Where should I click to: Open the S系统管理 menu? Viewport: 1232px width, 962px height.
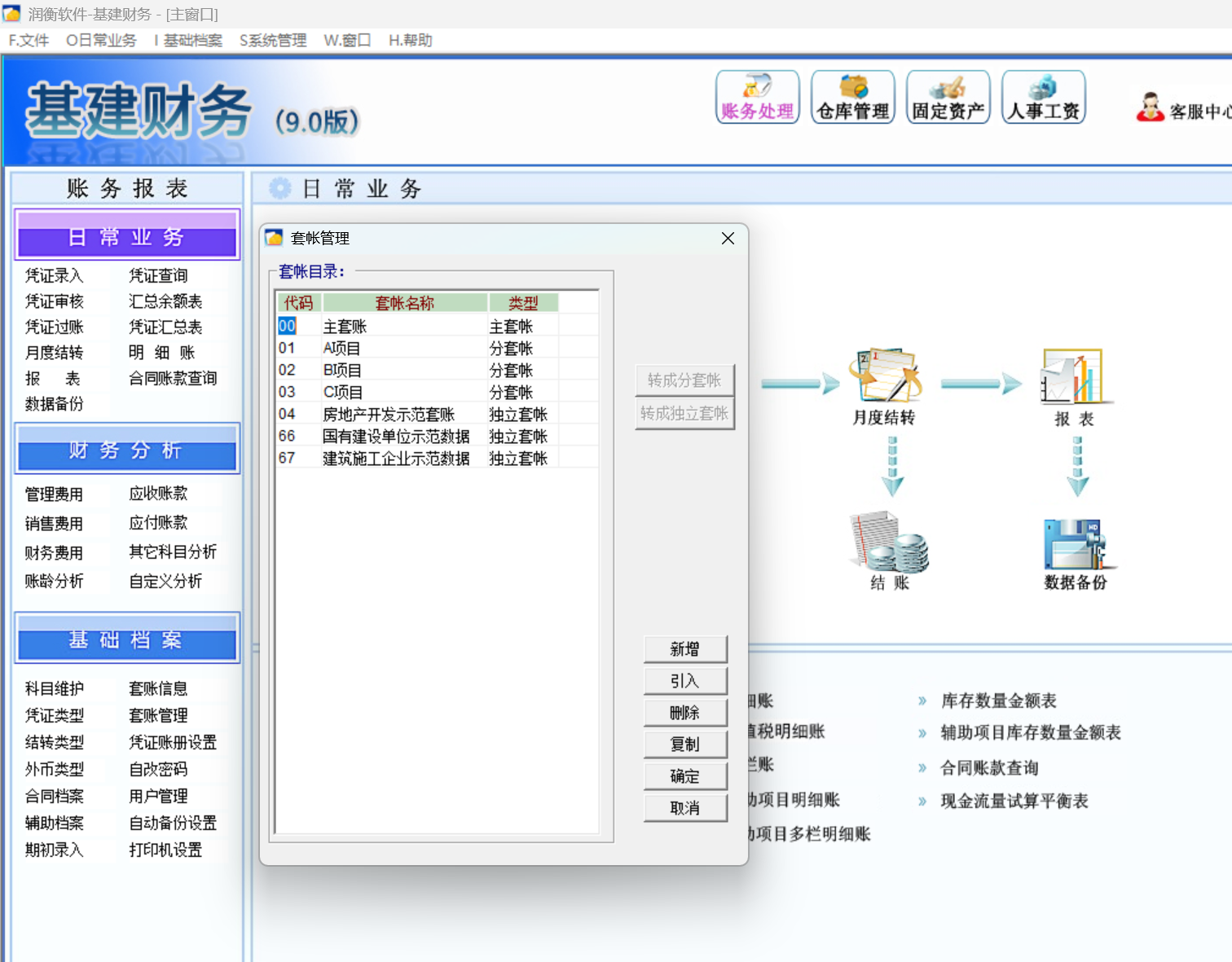(x=273, y=41)
